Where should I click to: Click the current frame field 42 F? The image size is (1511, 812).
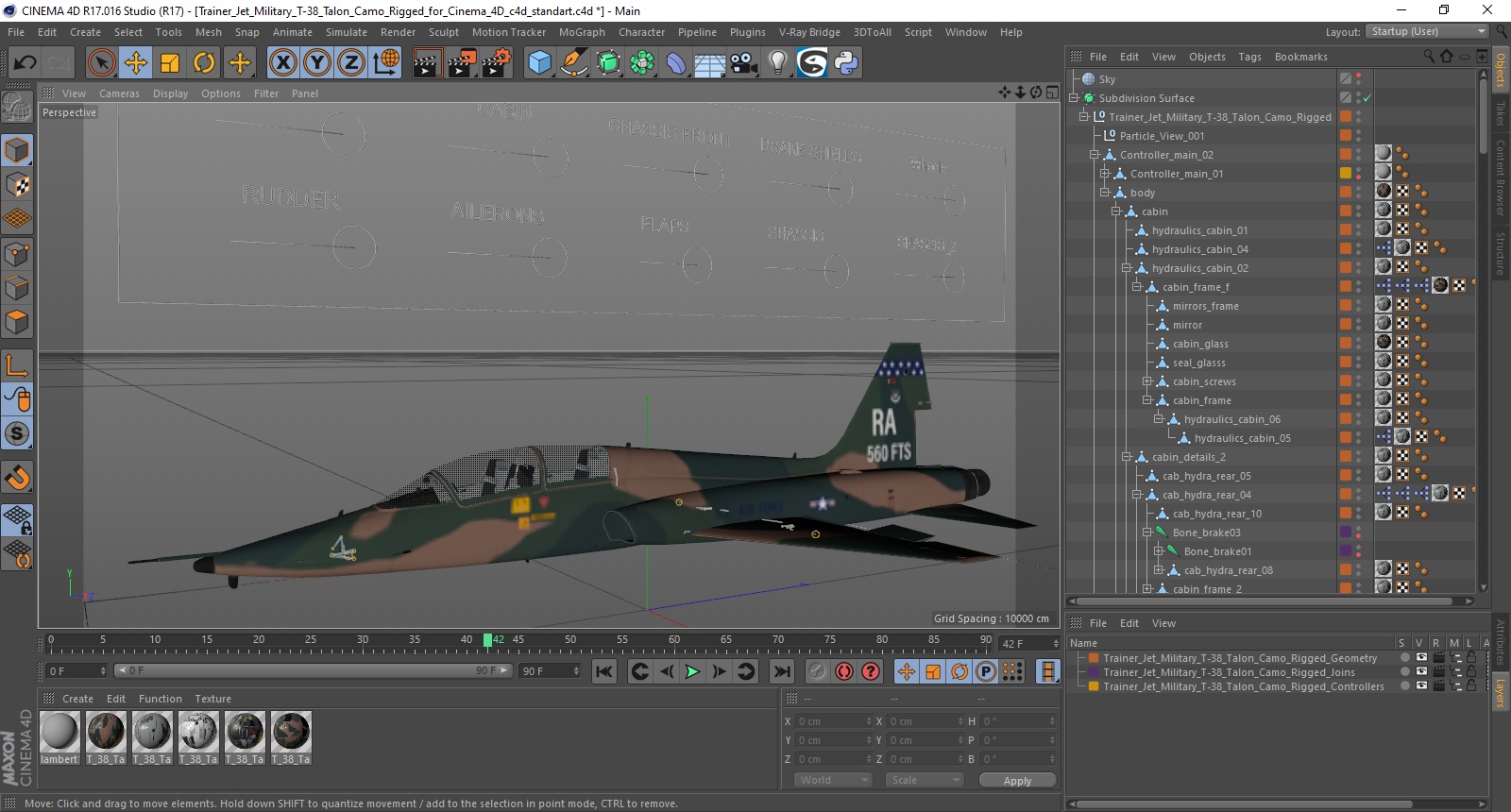[1028, 643]
